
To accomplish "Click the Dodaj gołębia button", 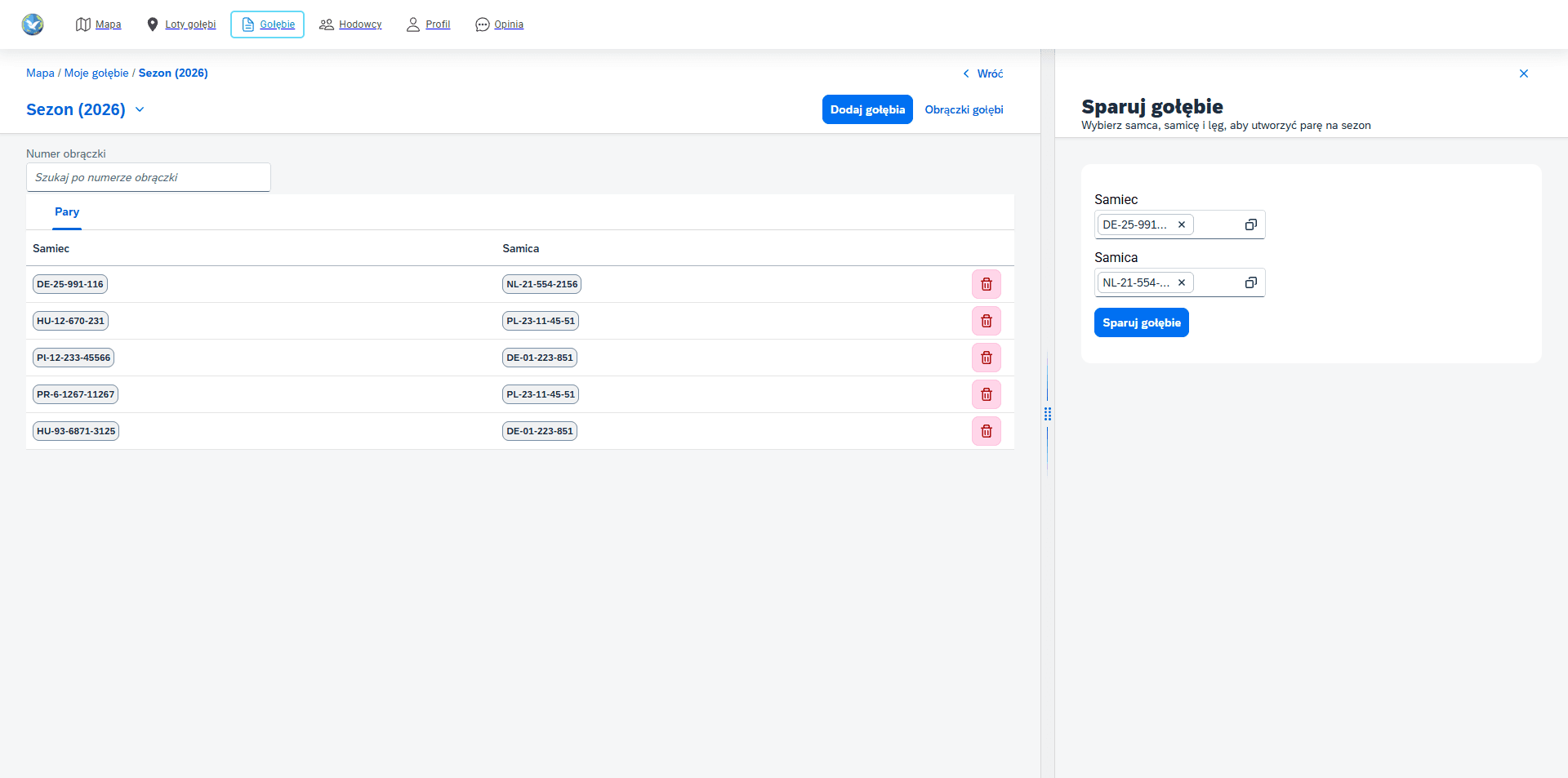I will pos(867,109).
